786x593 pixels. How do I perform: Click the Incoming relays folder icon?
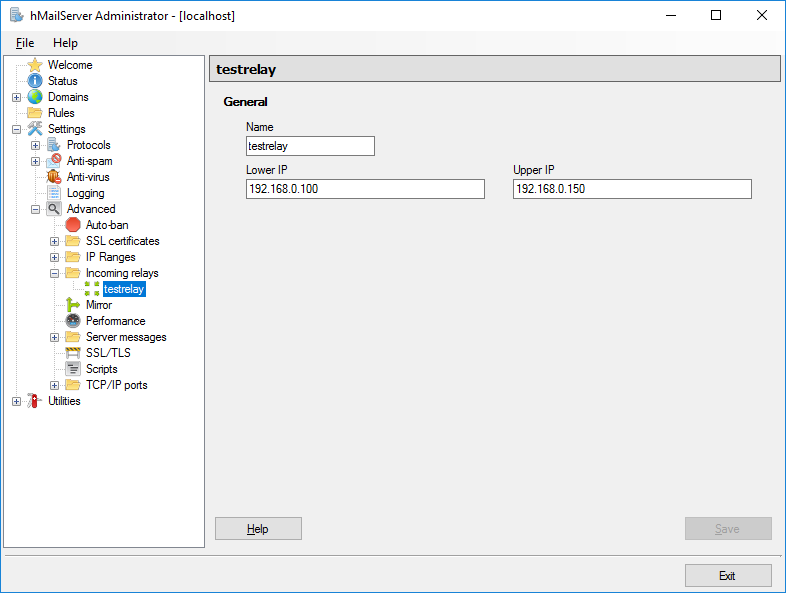(73, 273)
